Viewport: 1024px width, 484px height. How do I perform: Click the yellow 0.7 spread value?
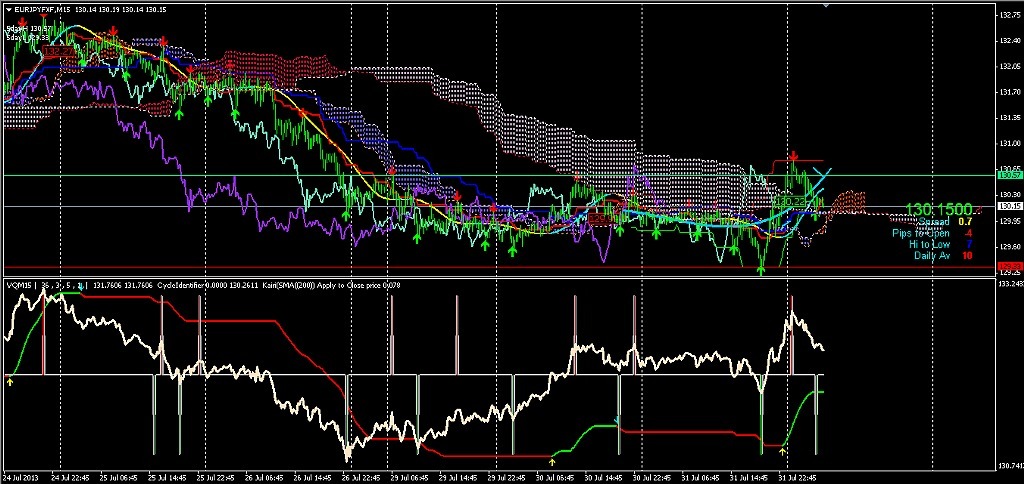coord(965,222)
